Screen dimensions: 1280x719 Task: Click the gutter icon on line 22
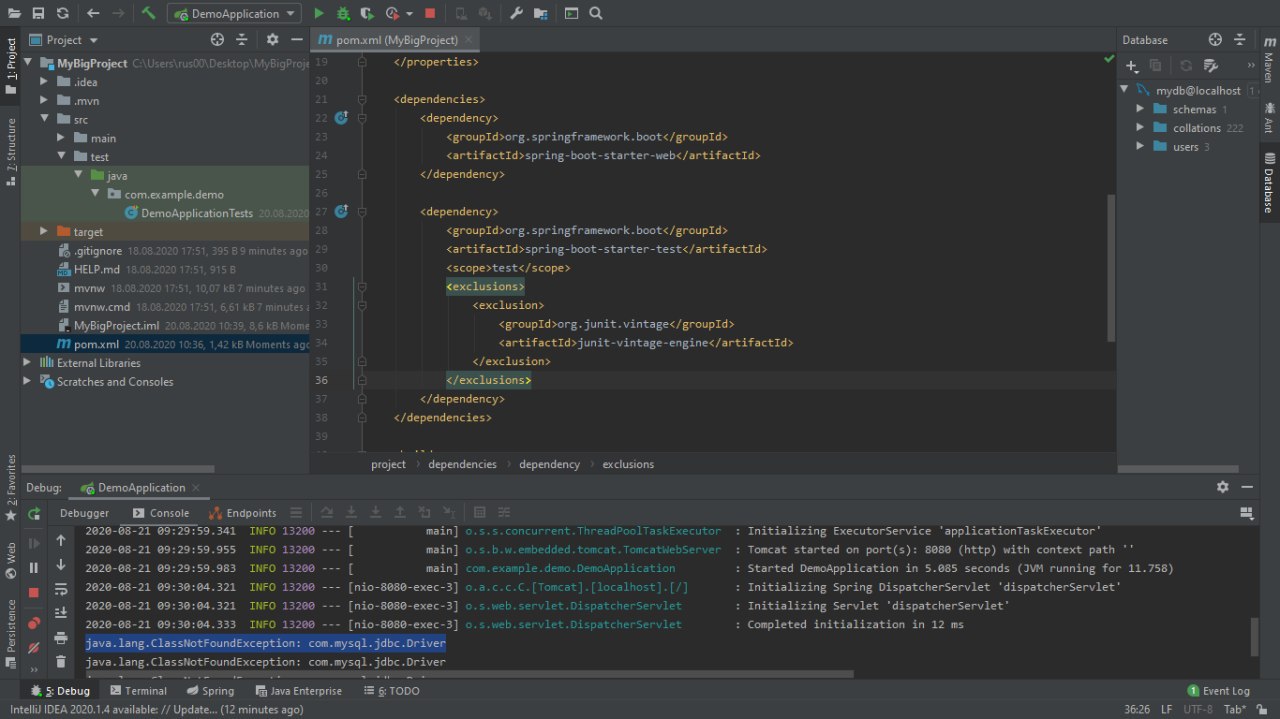pos(341,118)
